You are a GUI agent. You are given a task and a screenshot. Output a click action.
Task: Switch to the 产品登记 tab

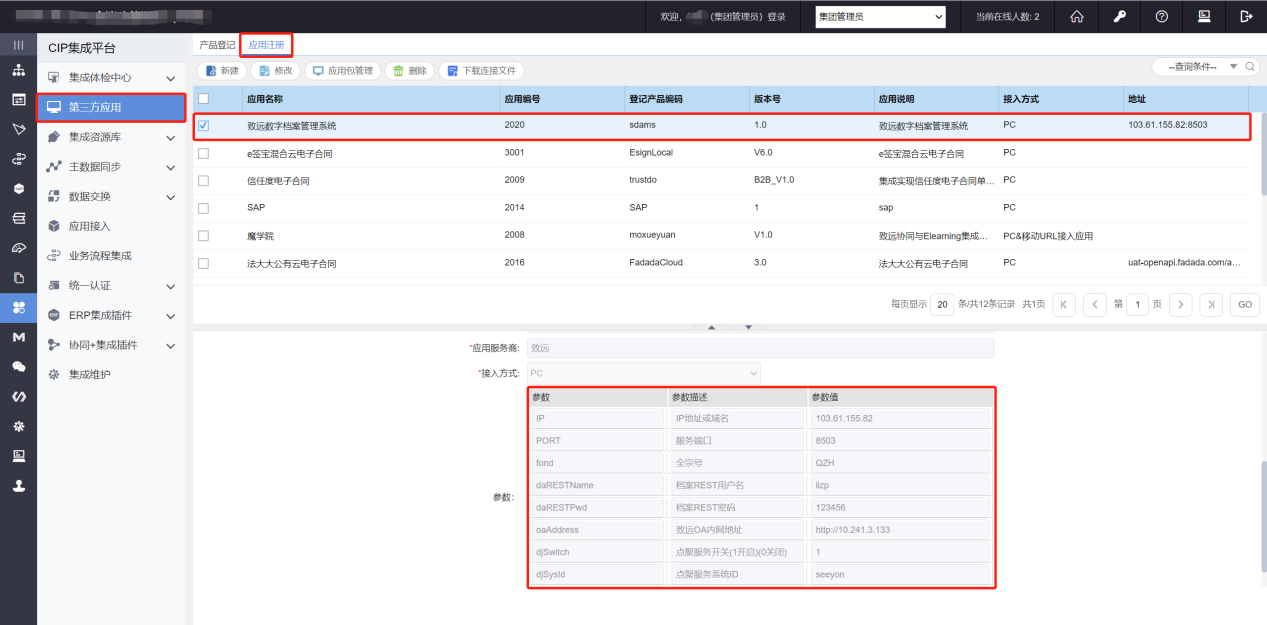[x=217, y=45]
